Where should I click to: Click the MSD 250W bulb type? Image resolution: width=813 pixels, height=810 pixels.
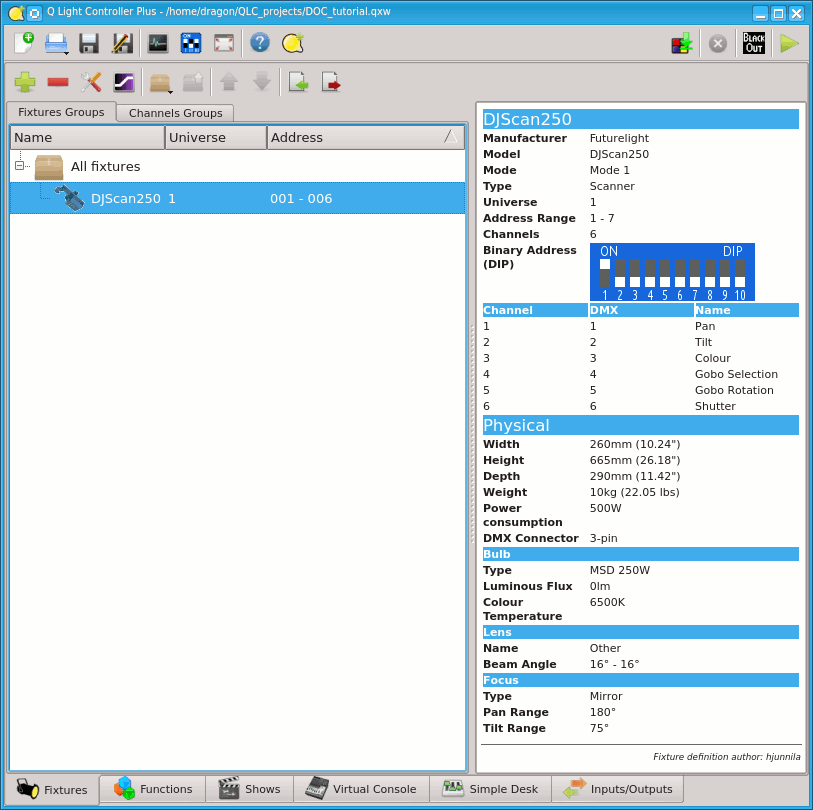coord(620,570)
